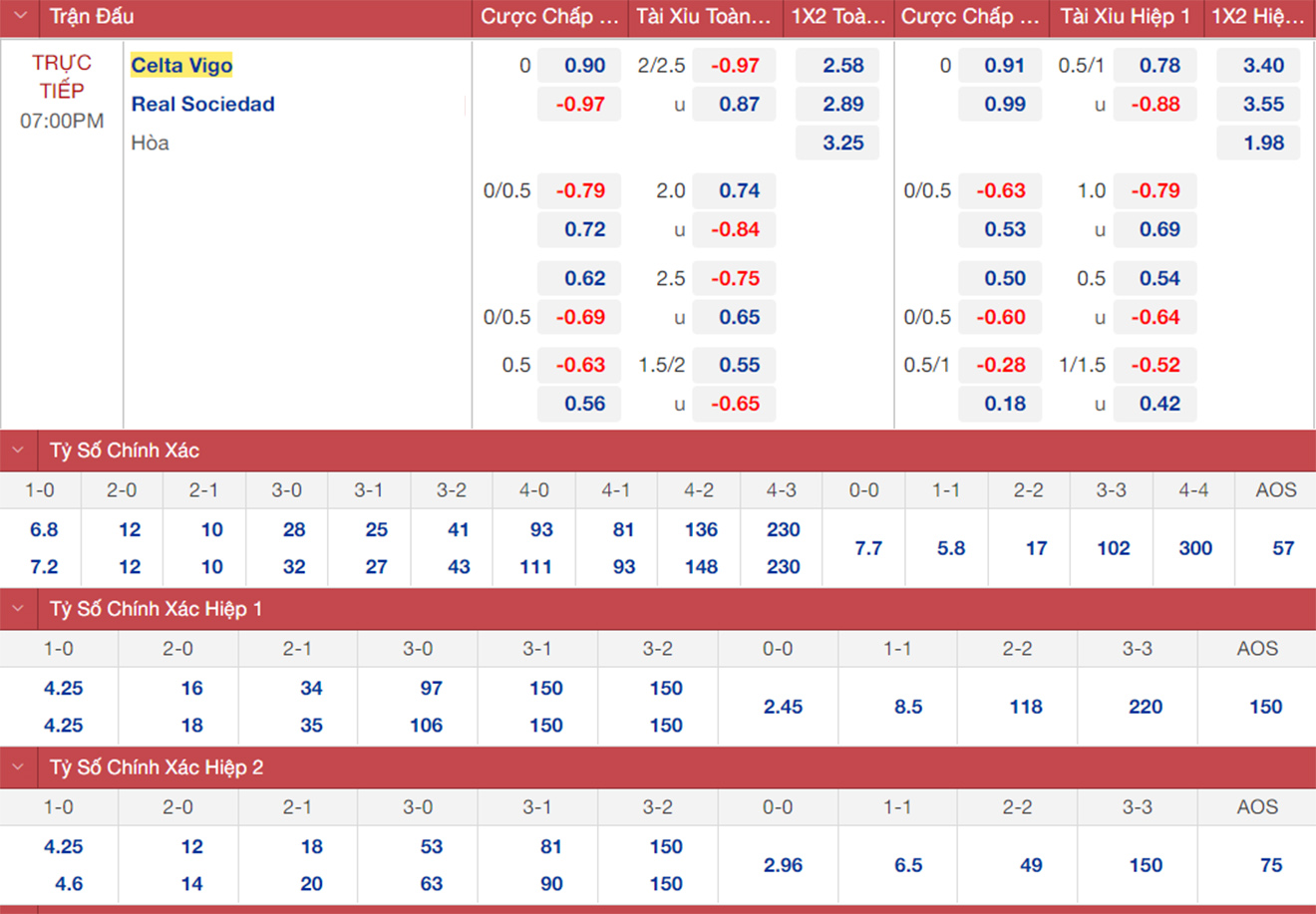Select full-time draw odds 3.25
Screen dimensions: 1316x914
(842, 144)
